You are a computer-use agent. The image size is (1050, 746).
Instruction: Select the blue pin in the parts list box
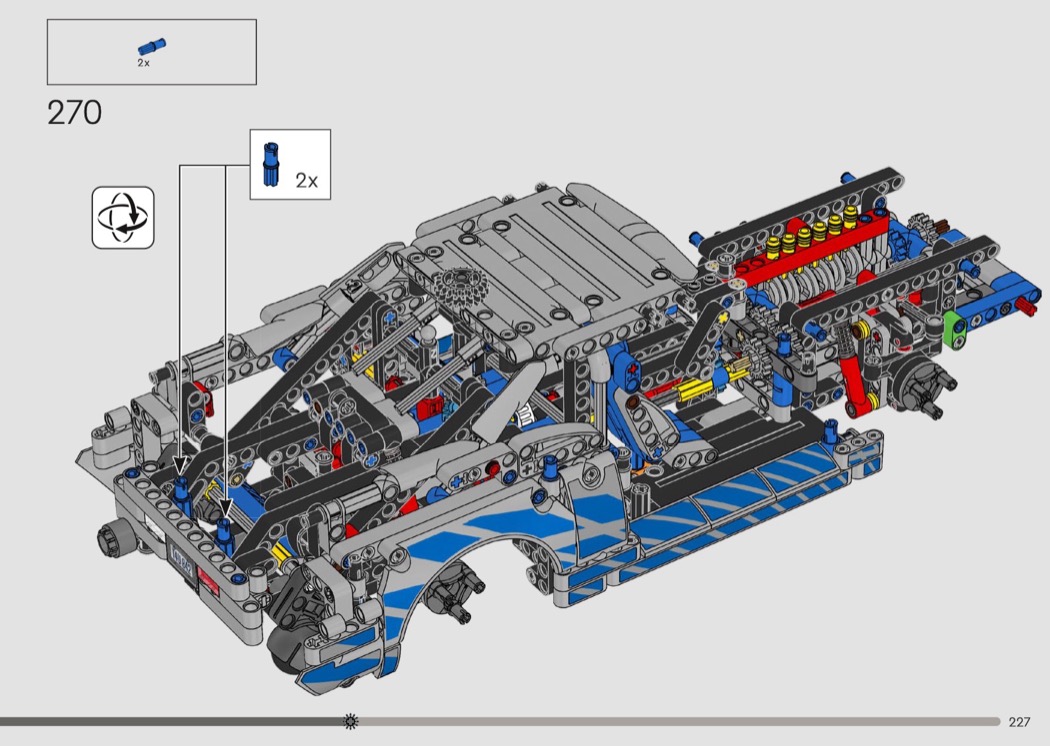(152, 45)
